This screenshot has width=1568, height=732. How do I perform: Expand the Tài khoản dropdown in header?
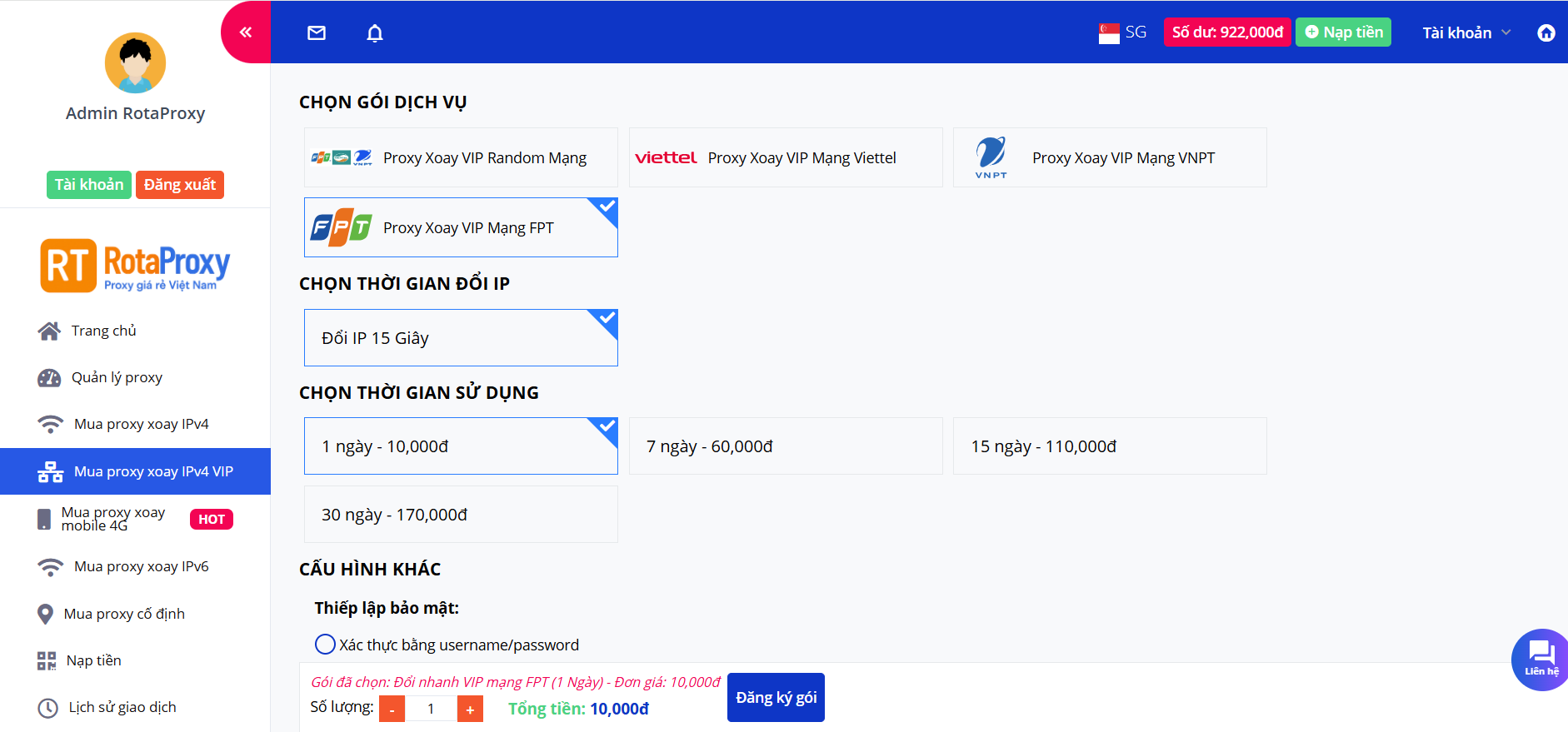(x=1466, y=32)
